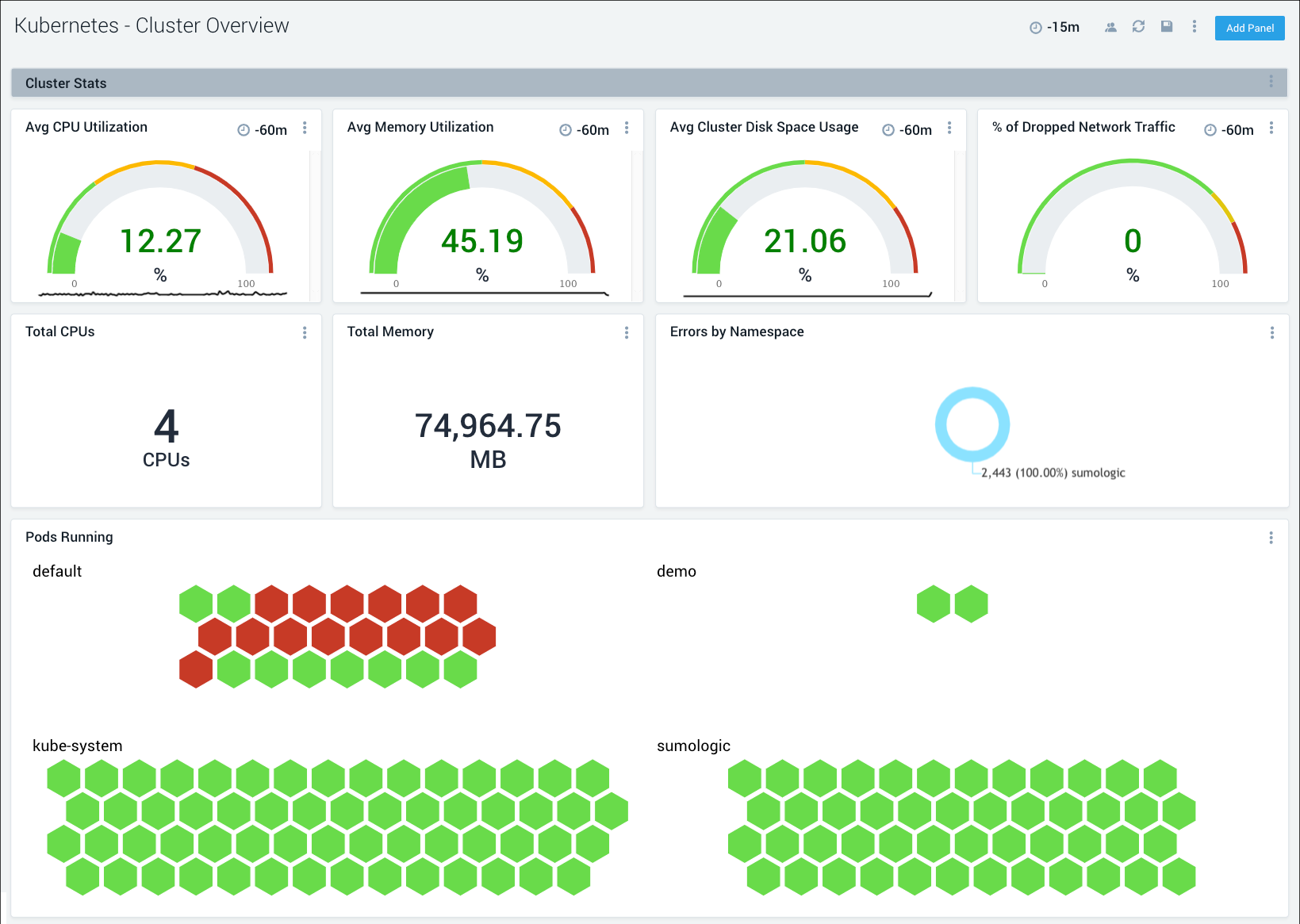Screen dimensions: 1300x924
Task: Open the kebab menu on Errors by Namespace panel
Action: click(1273, 332)
